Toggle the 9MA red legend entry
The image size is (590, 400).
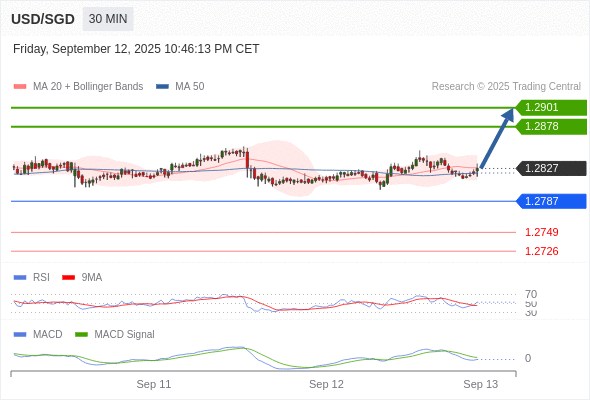(x=82, y=277)
